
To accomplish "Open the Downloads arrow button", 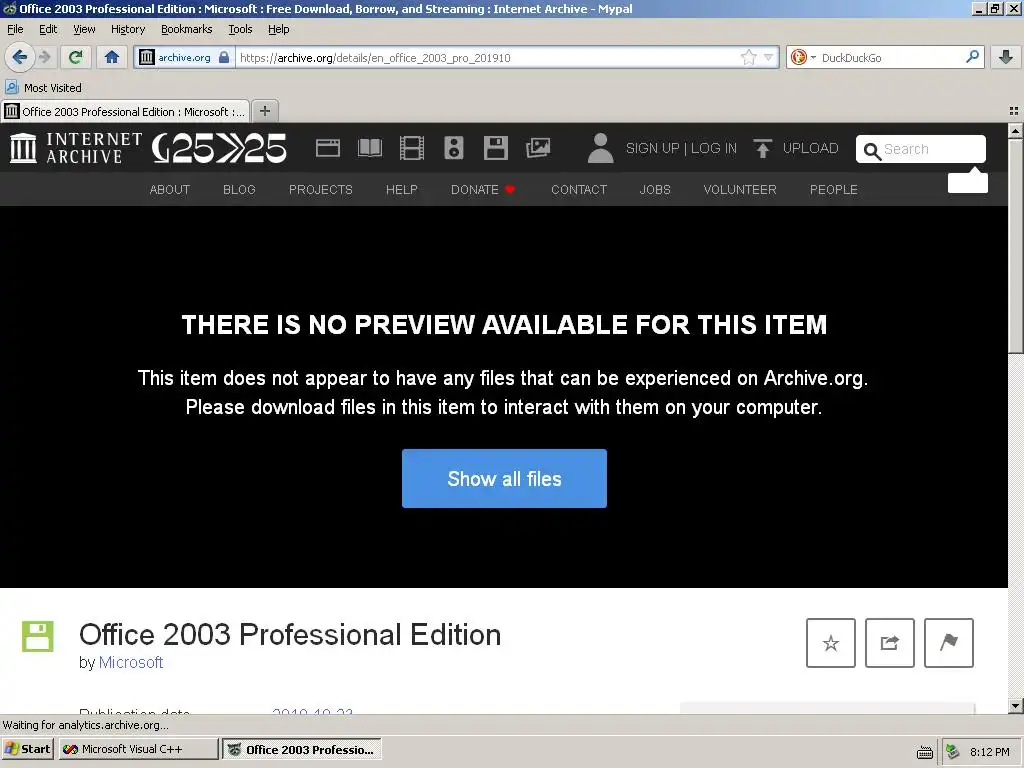I will pos(1006,57).
